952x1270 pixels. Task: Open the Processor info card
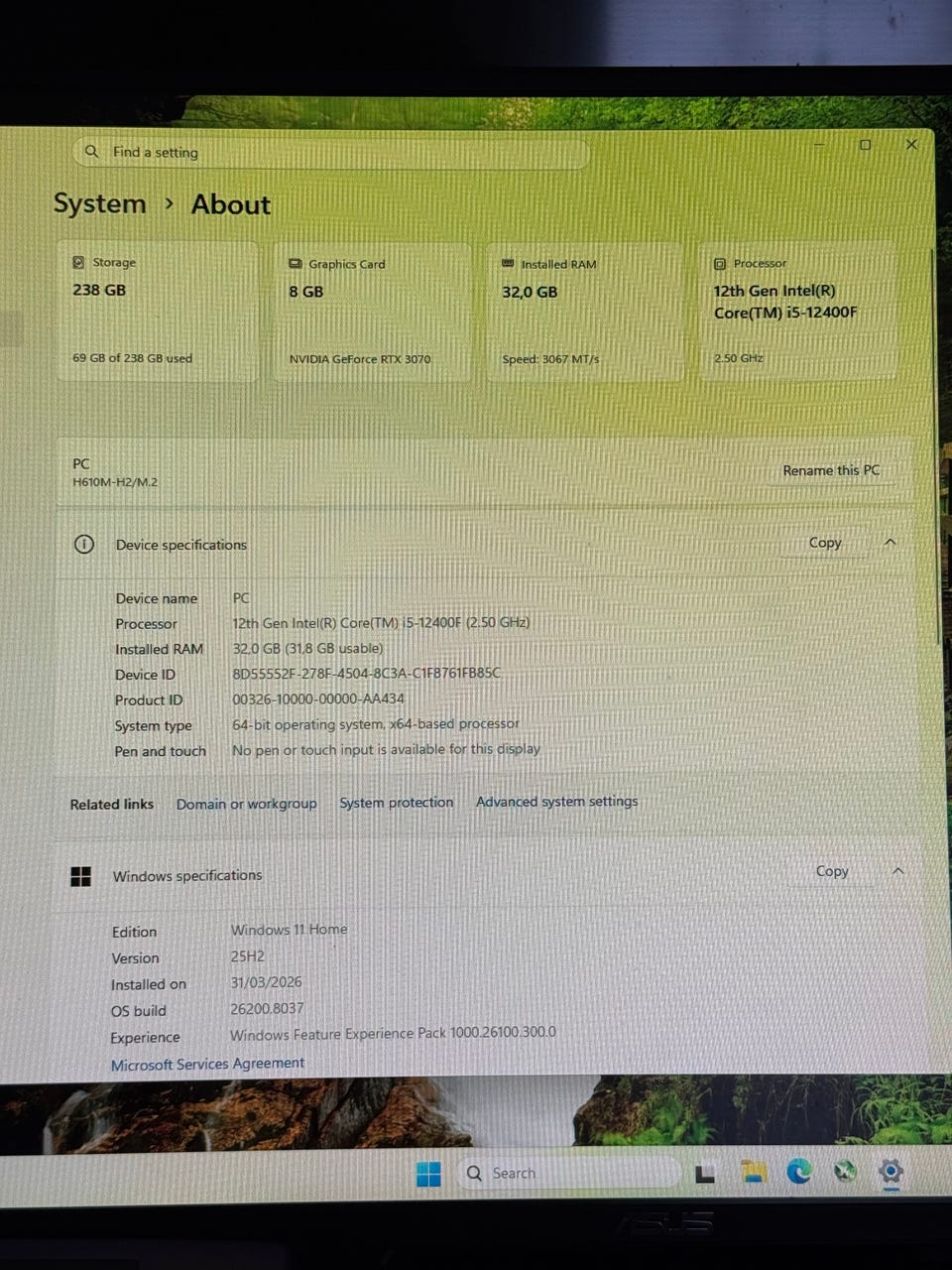point(798,312)
